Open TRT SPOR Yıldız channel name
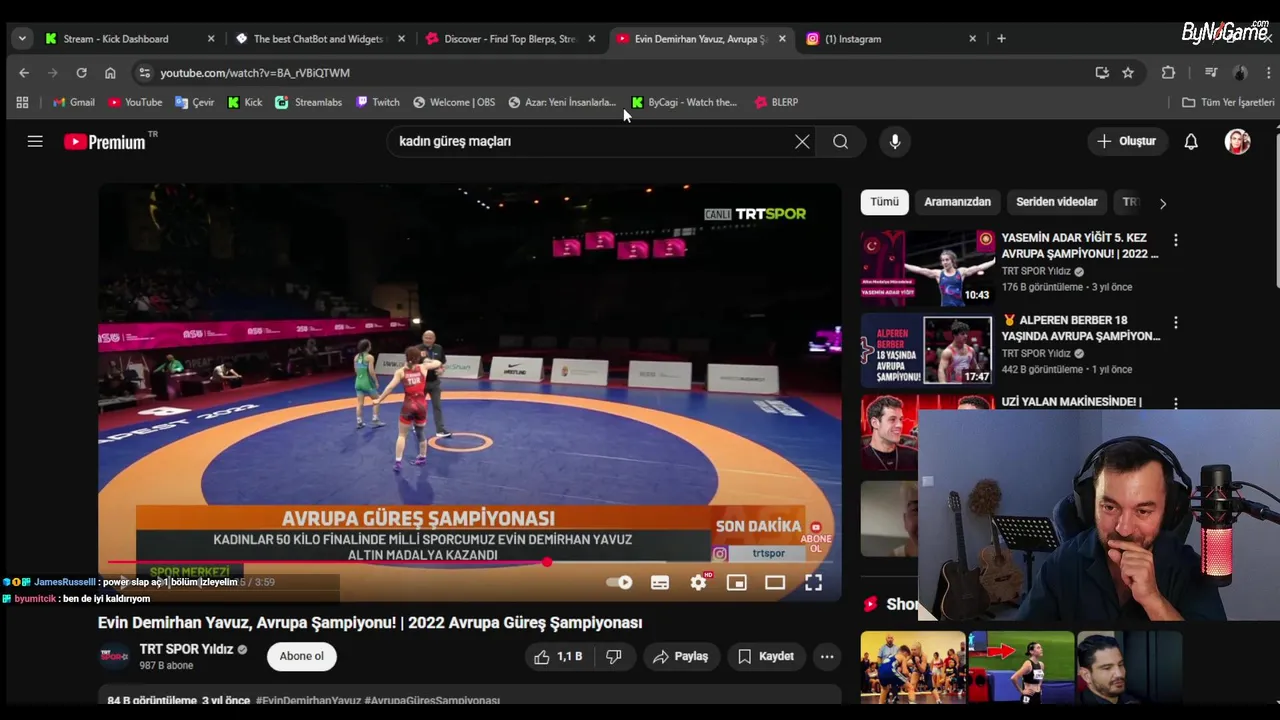This screenshot has height=720, width=1280. (x=186, y=649)
